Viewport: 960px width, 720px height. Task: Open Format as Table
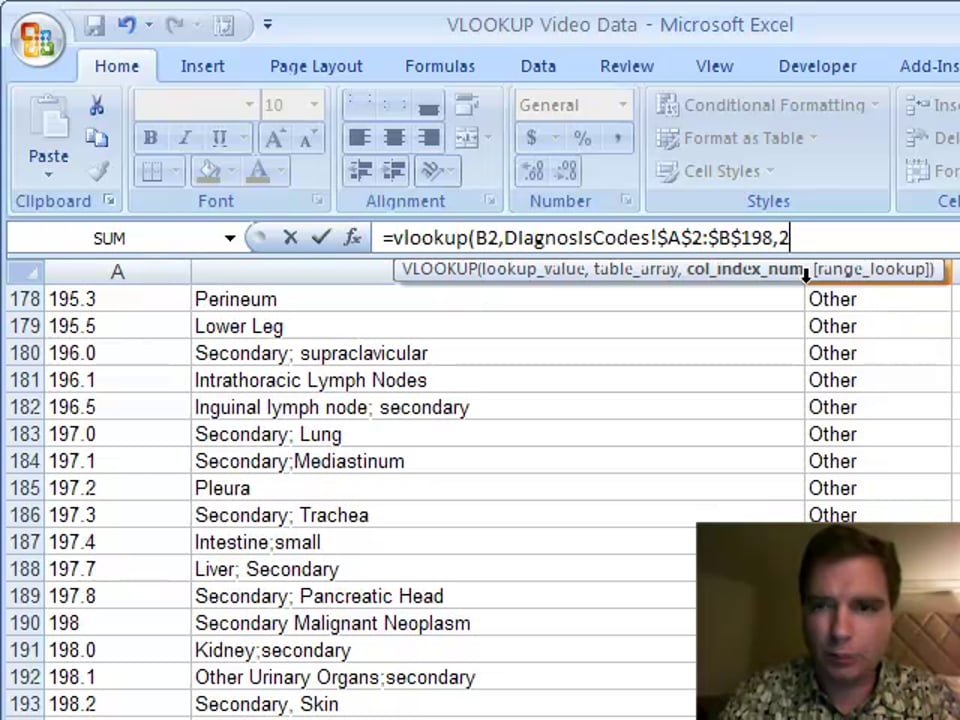pos(737,138)
